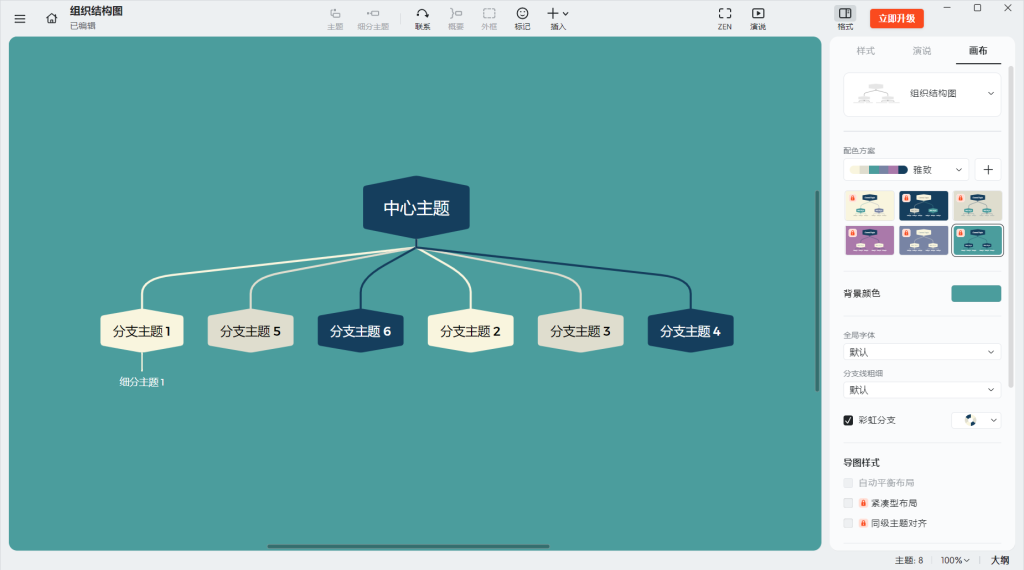Select the beige gray theme thumbnail
This screenshot has width=1024, height=570.
click(978, 206)
